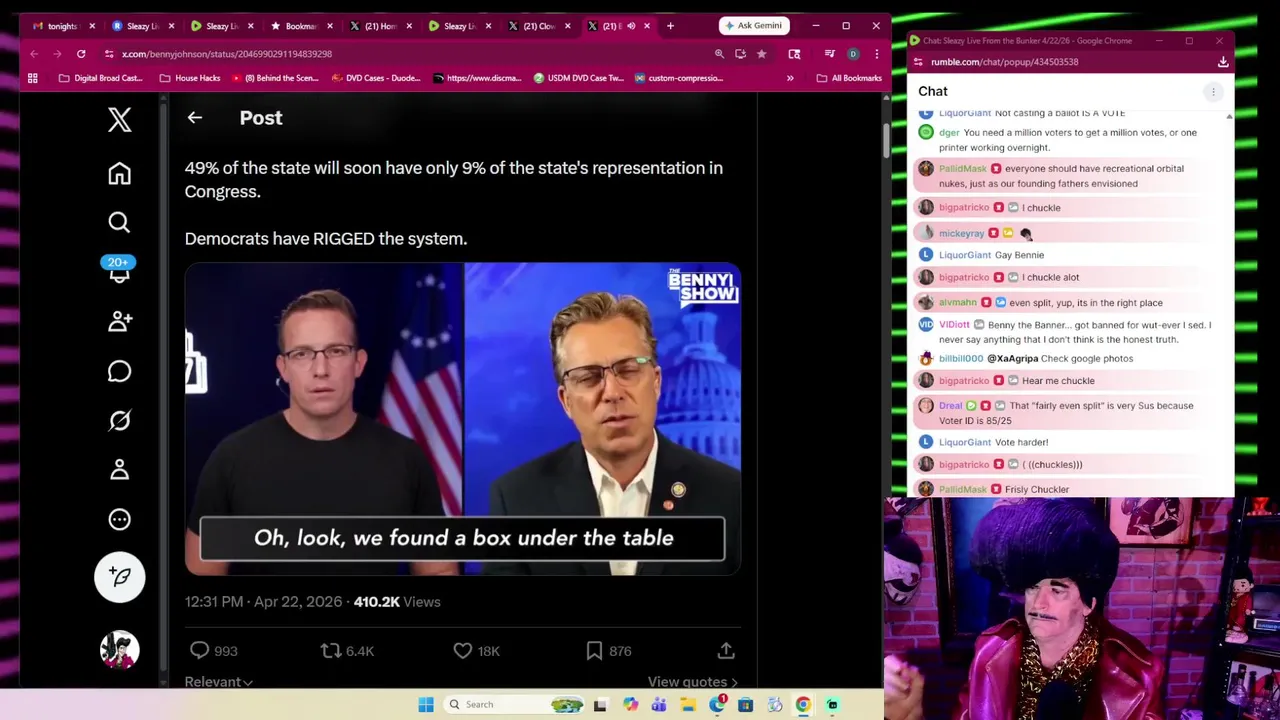Expand hidden bookmarks overflow chevron
Screen dimensions: 1280x720
[x=790, y=78]
